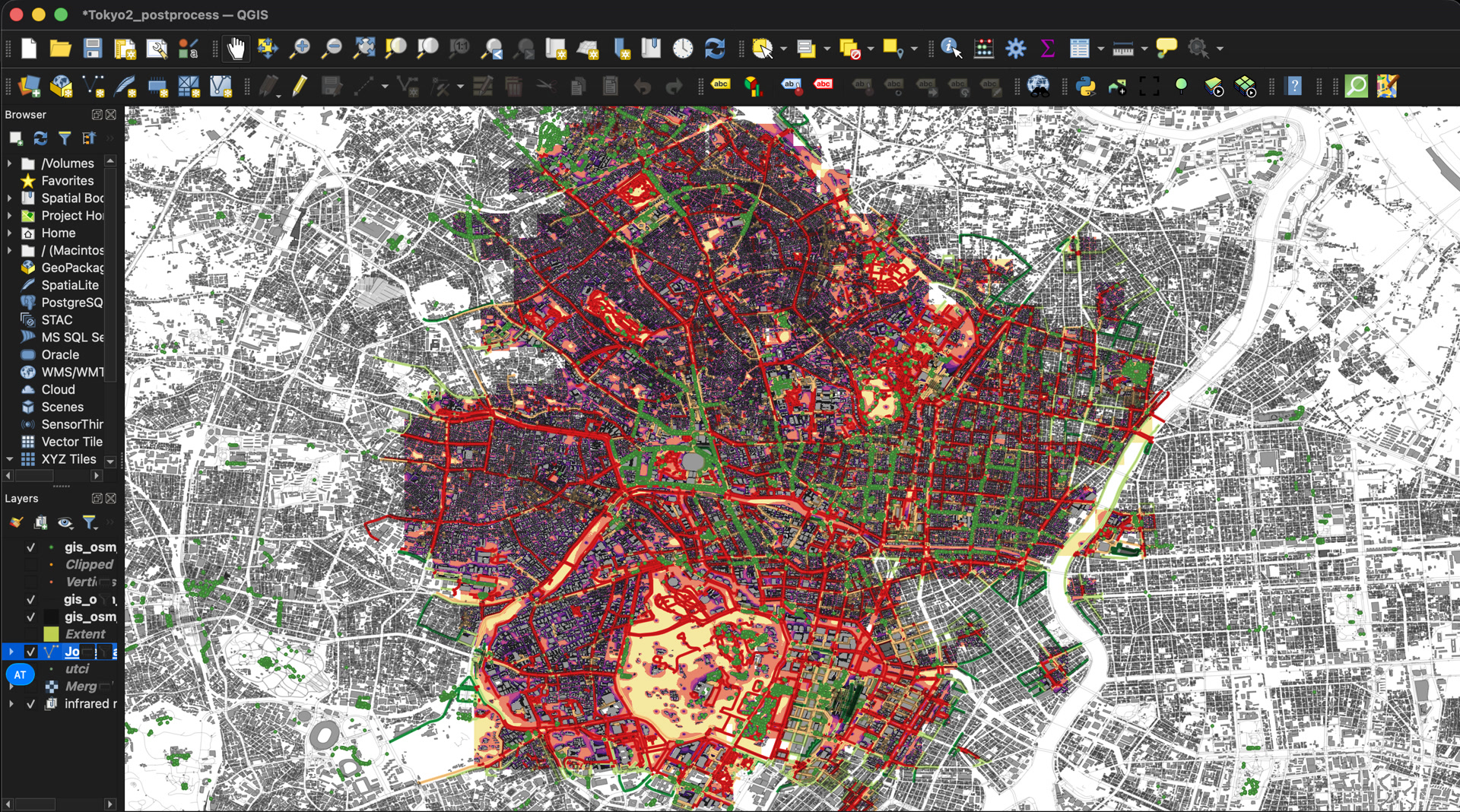Screen dimensions: 1460x812
Task: Expand the /Volumes browser entry
Action: click(x=9, y=163)
